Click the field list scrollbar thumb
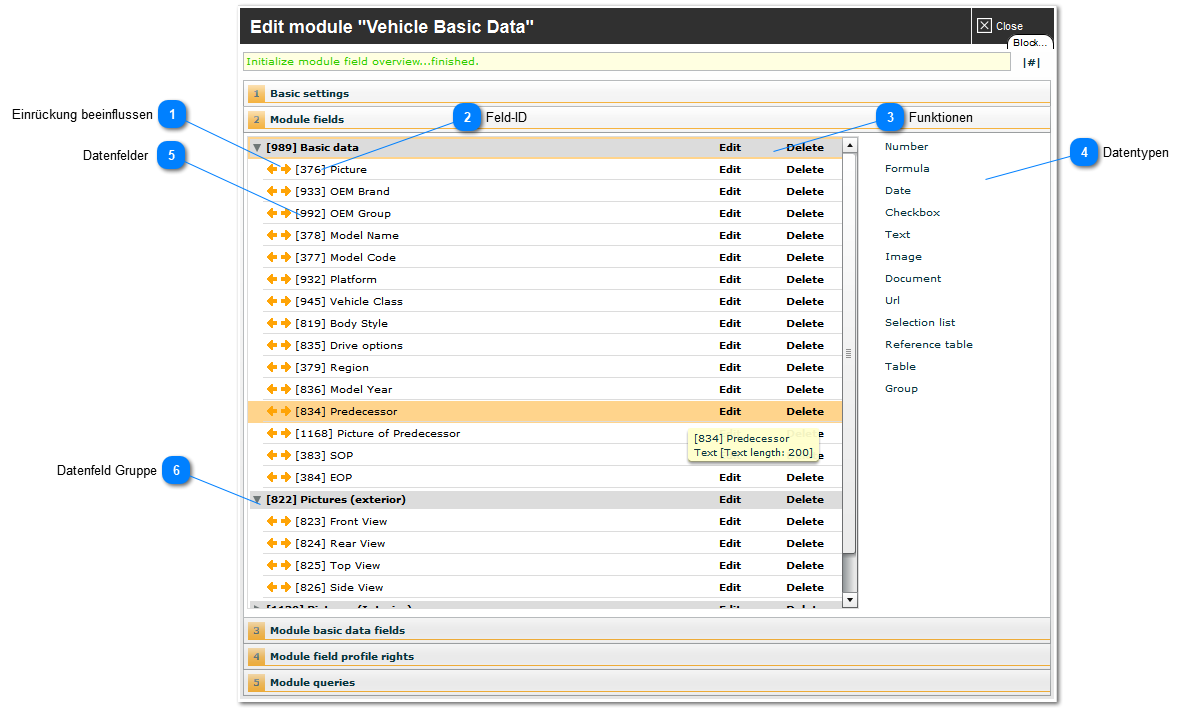Viewport: 1185px width, 711px height. (x=849, y=353)
